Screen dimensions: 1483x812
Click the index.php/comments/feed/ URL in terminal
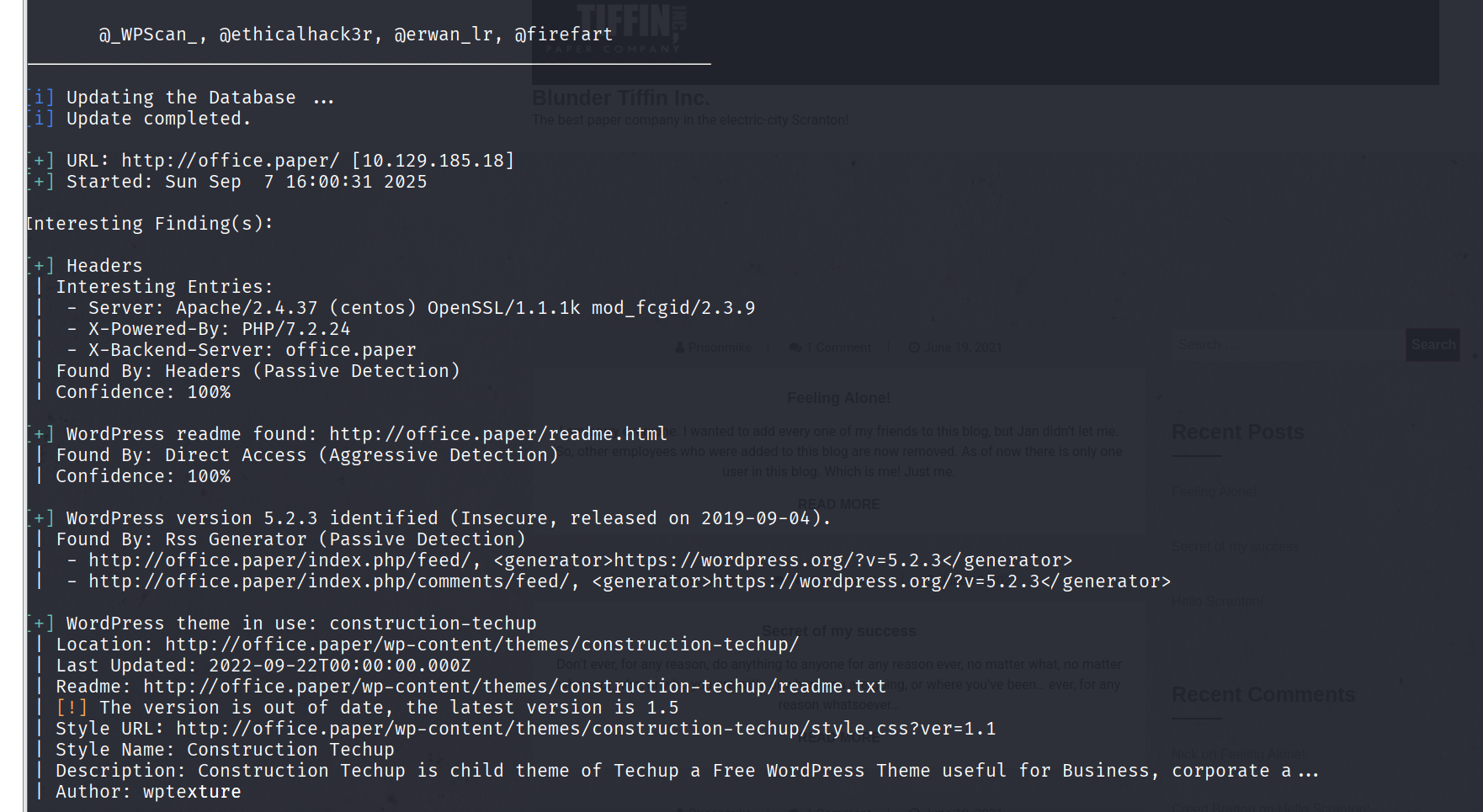tap(328, 581)
